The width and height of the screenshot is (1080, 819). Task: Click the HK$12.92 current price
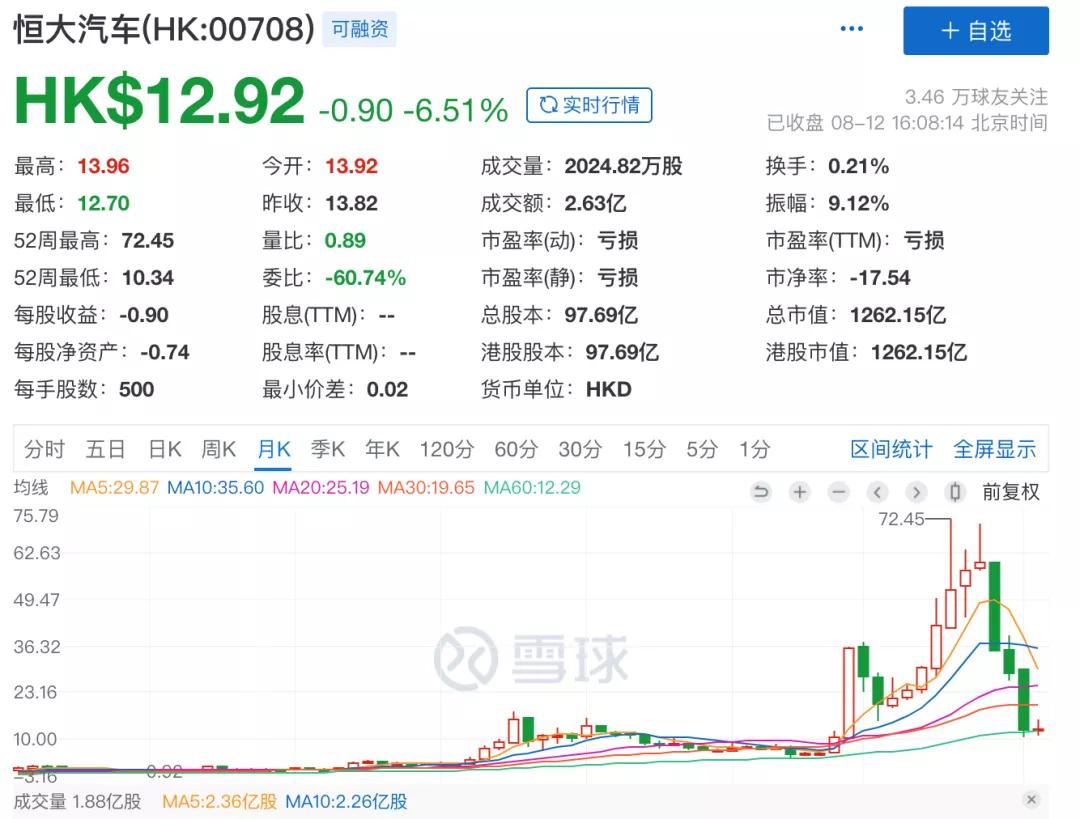pyautogui.click(x=159, y=101)
